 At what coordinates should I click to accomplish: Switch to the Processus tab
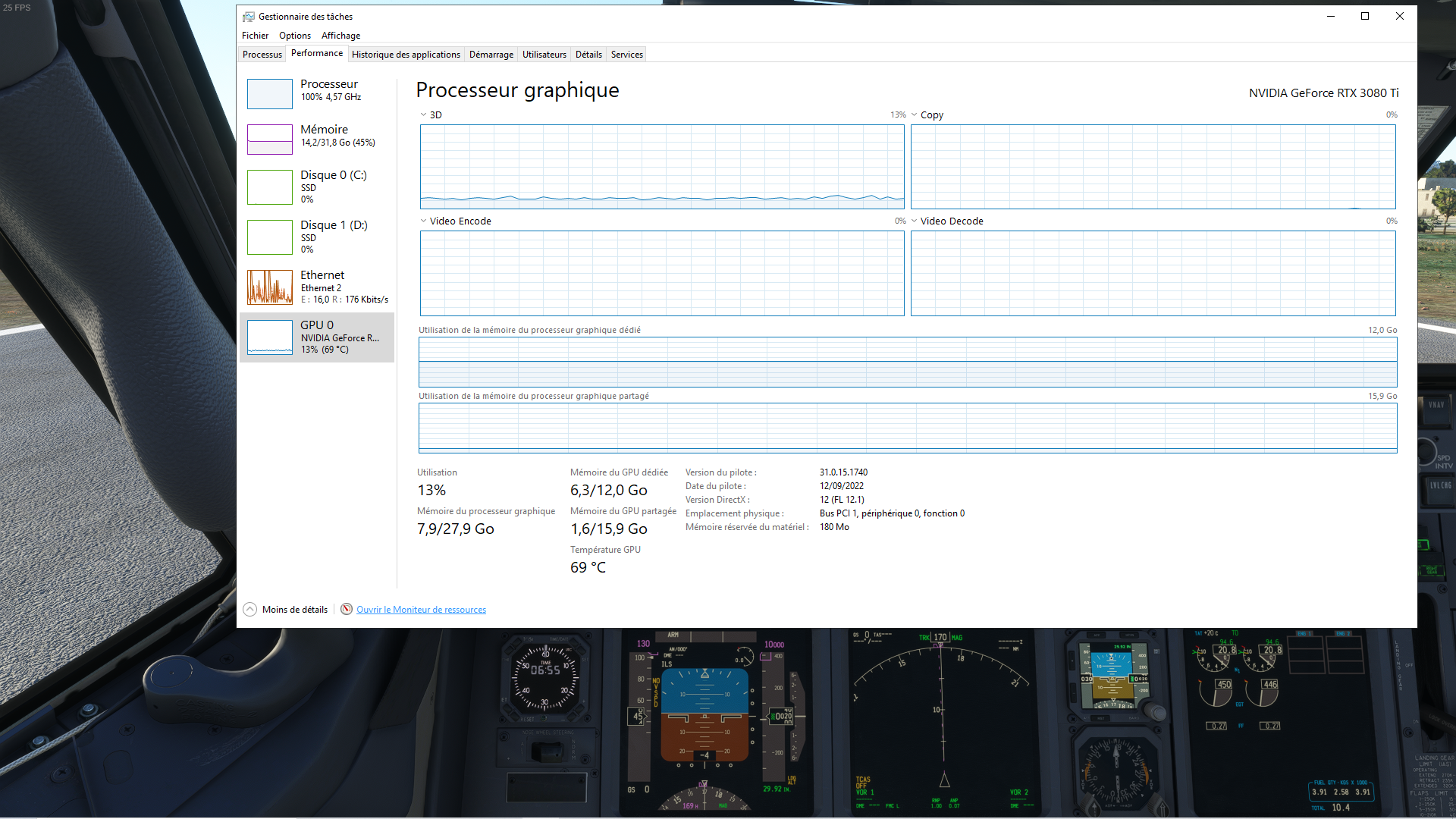point(262,55)
